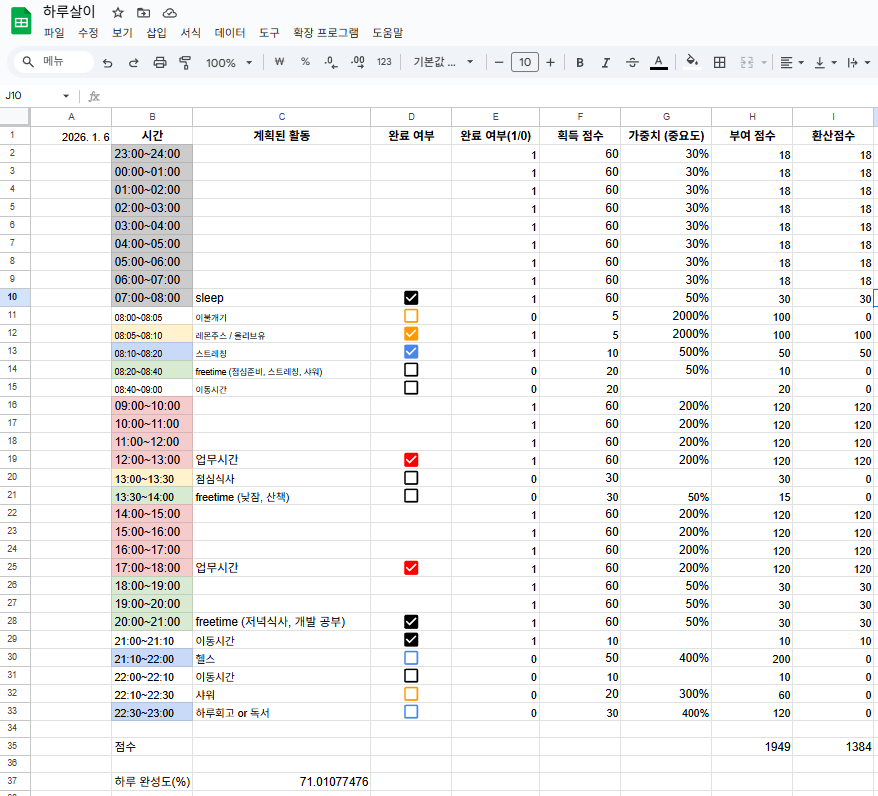Format as currency (₩)
This screenshot has width=878, height=796.
(x=279, y=62)
